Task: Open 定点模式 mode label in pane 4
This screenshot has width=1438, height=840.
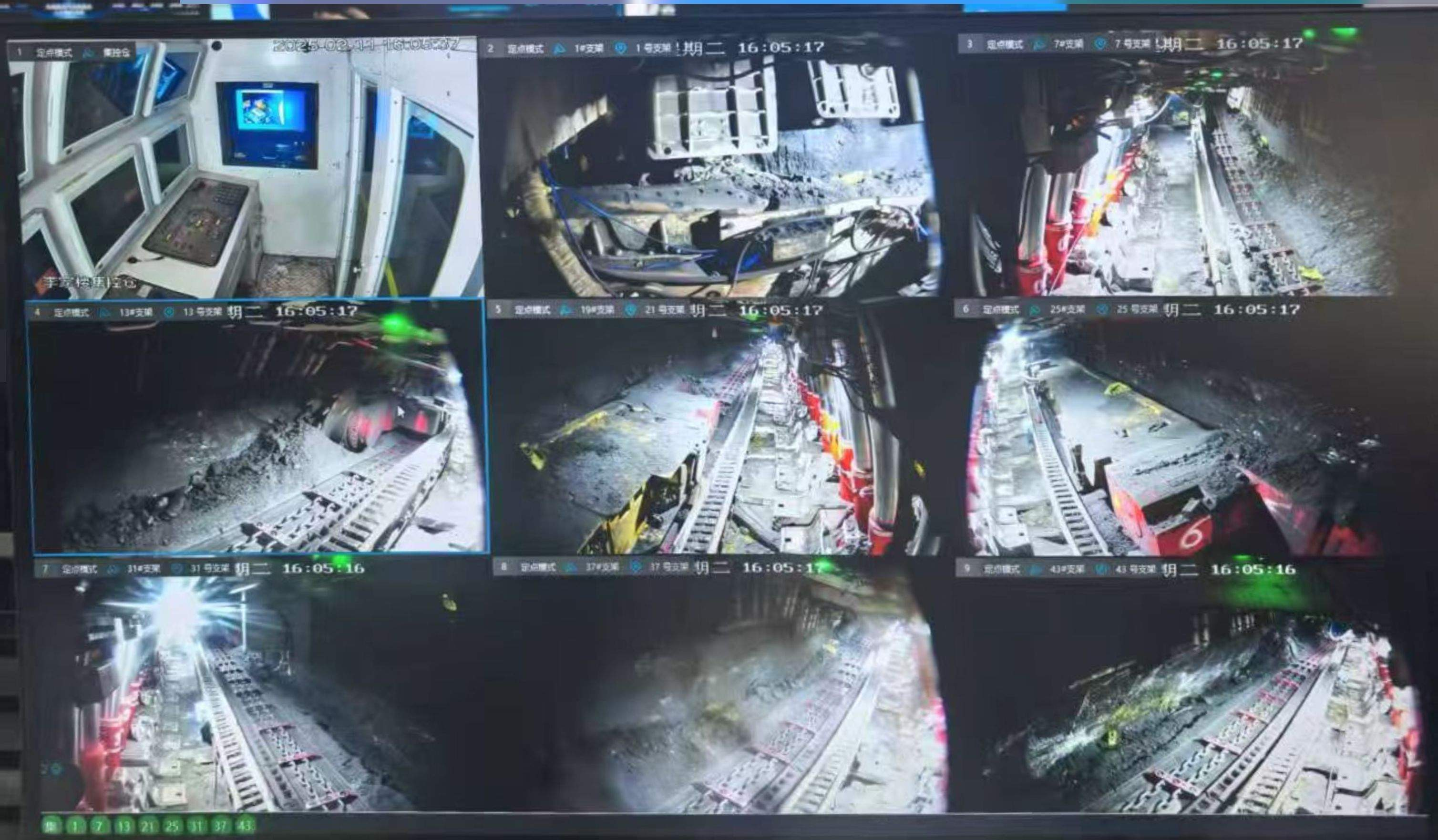Action: pos(72,313)
